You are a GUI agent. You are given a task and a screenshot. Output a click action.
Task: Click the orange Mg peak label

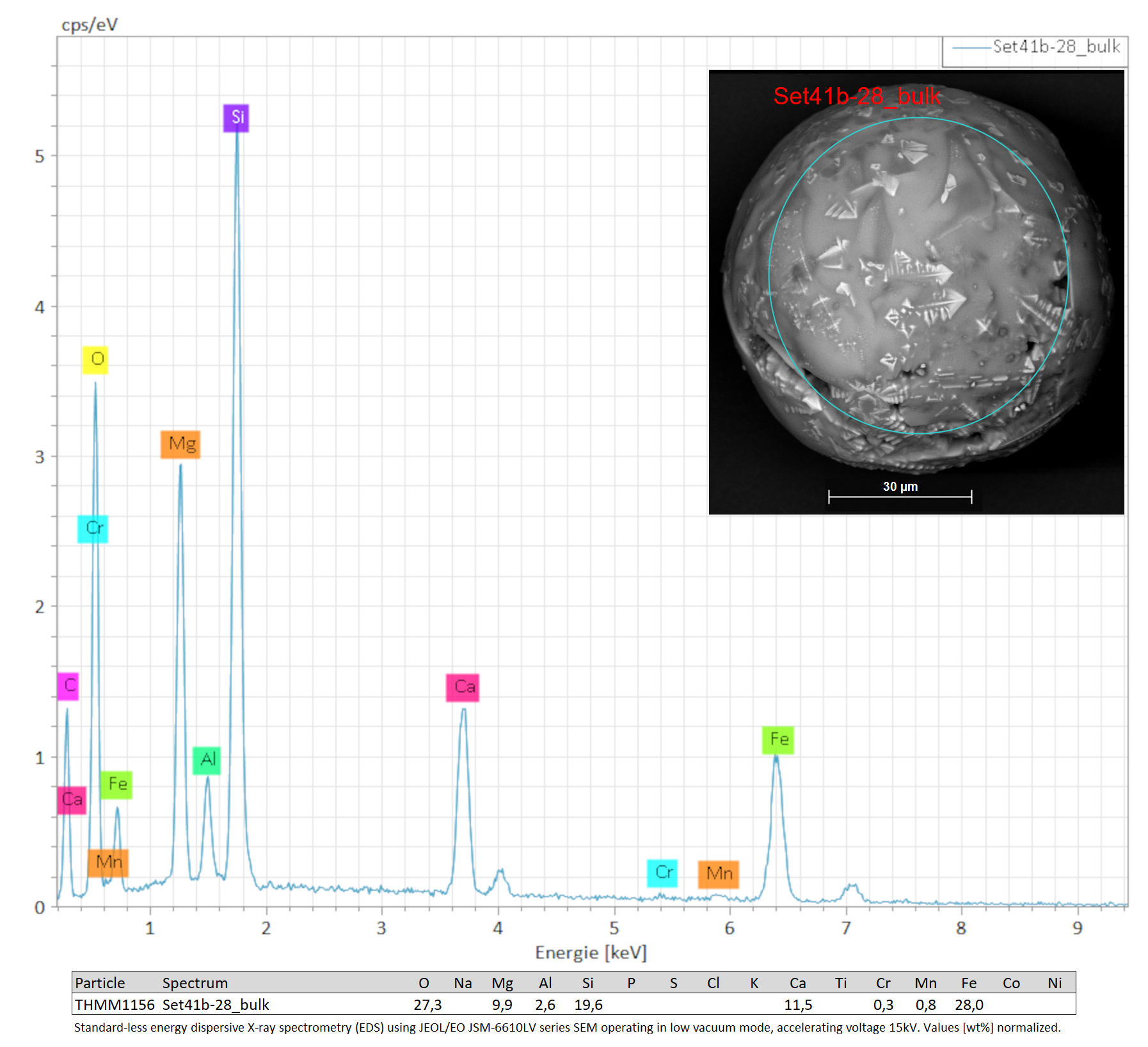180,444
